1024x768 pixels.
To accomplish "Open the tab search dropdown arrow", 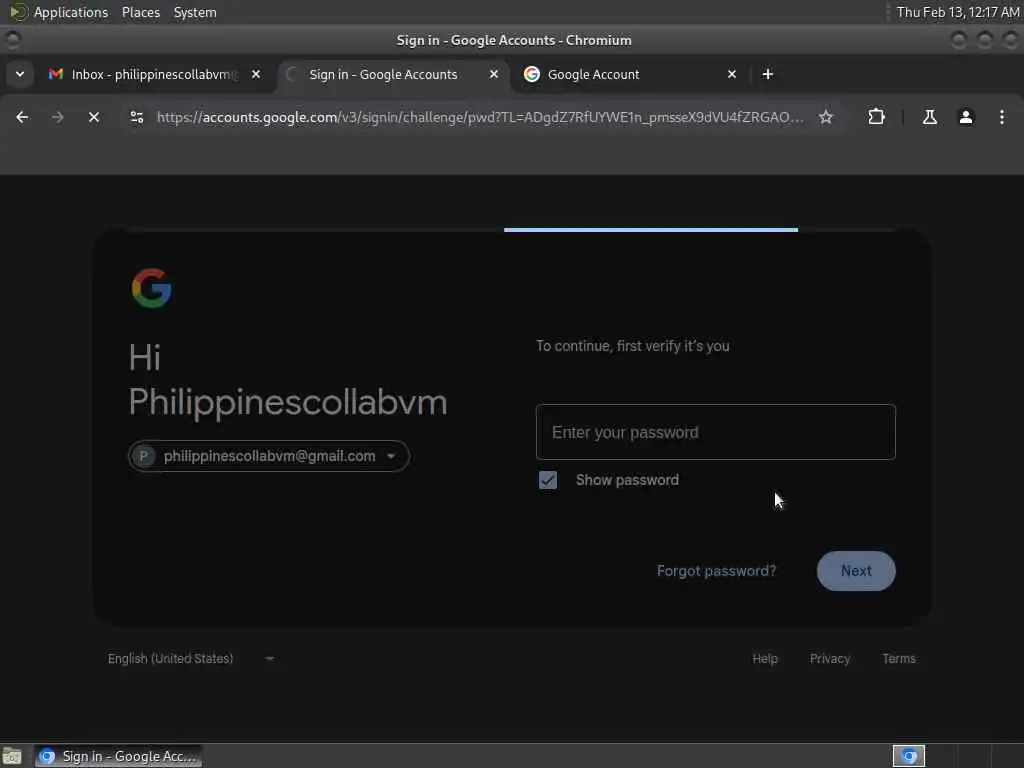I will 20,74.
